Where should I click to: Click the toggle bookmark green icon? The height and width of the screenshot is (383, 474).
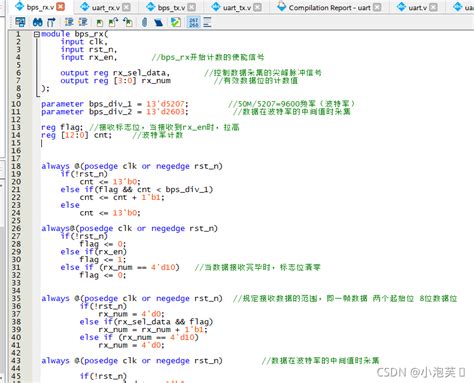point(99,22)
